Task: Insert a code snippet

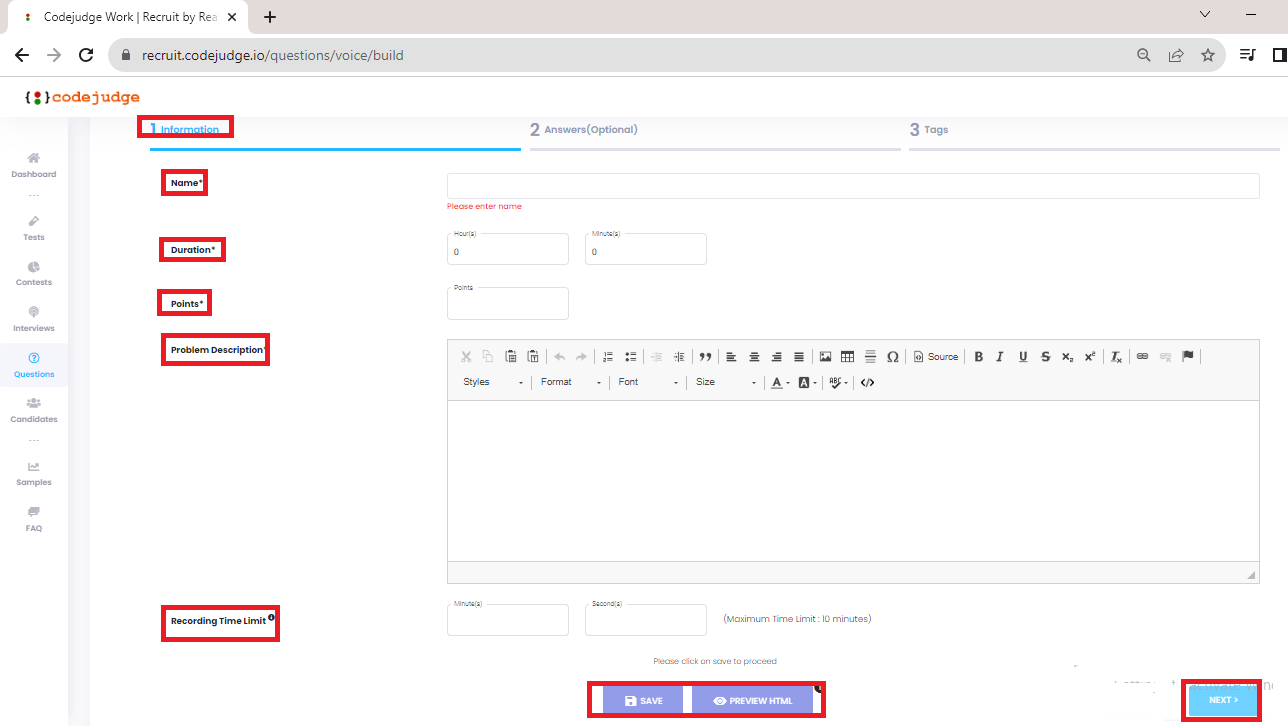Action: pyautogui.click(x=867, y=382)
